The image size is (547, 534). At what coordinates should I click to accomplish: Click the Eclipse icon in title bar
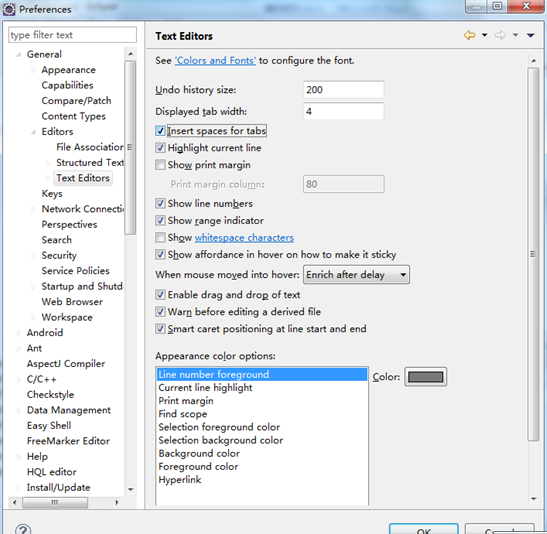[9, 9]
